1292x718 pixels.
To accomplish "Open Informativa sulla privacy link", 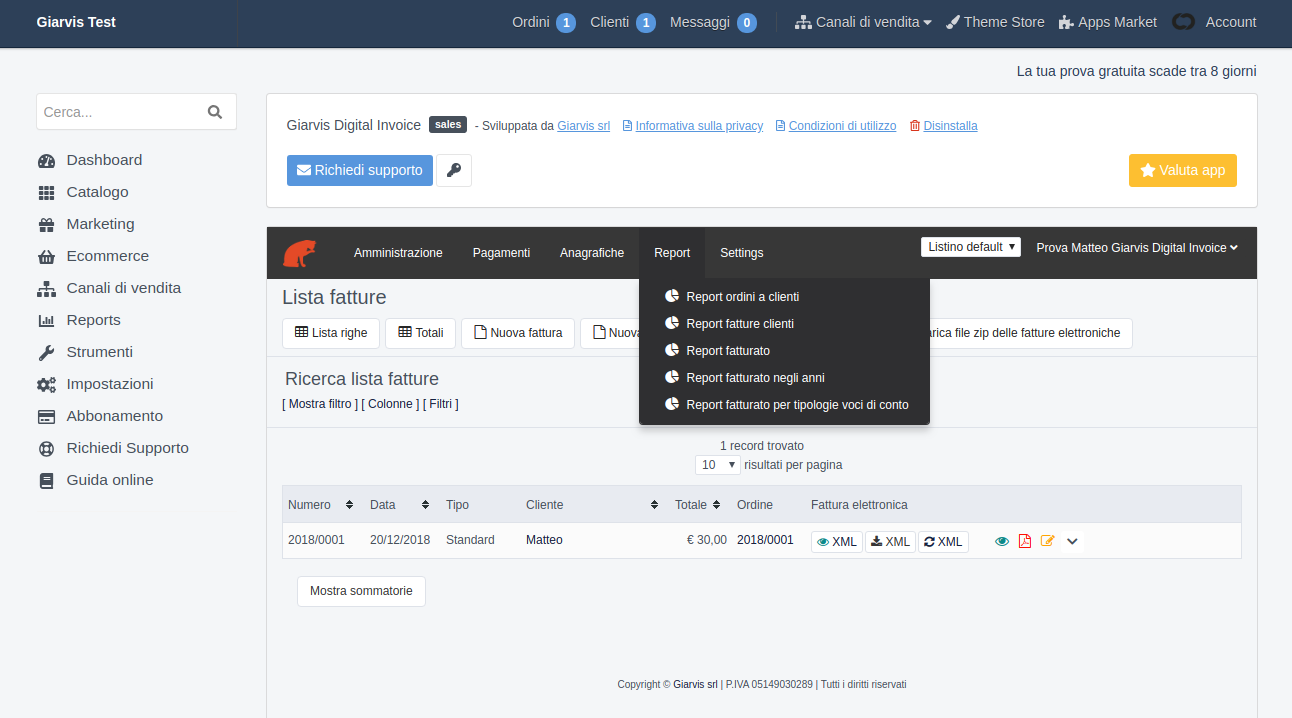I will [x=693, y=126].
